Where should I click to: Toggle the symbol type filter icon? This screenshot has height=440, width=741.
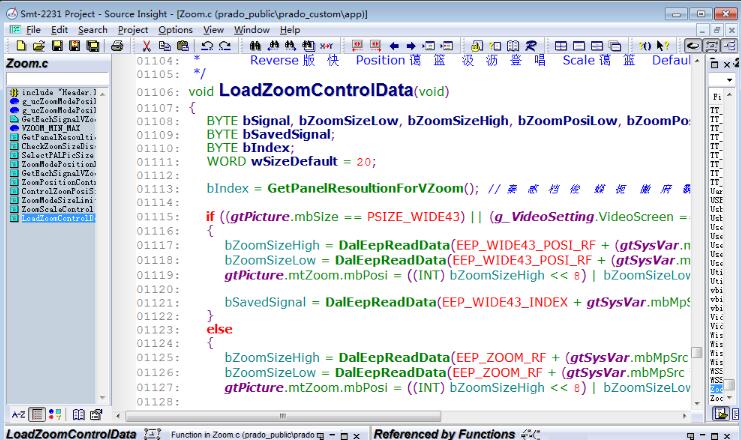coord(54,413)
